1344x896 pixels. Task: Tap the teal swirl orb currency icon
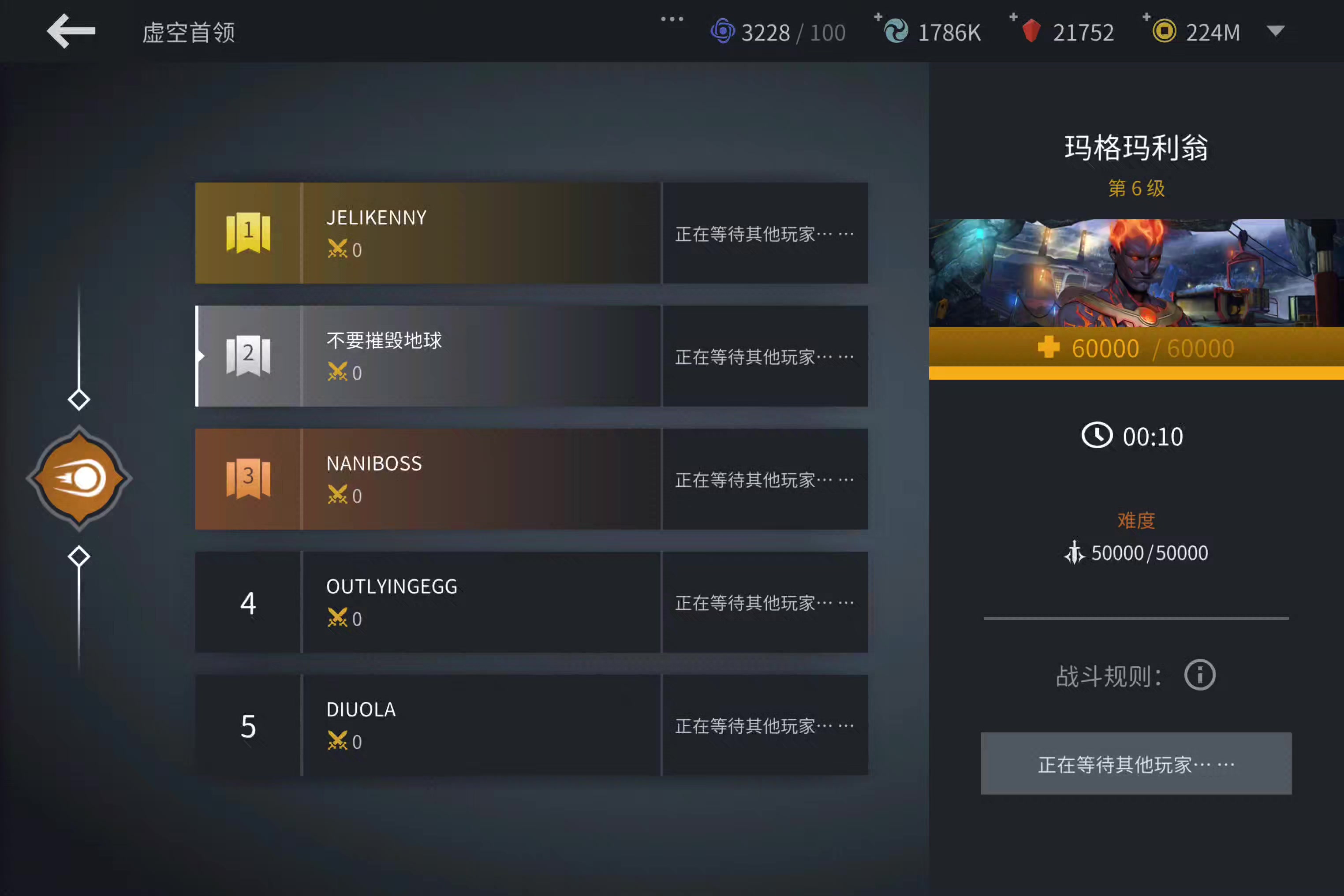tap(896, 31)
